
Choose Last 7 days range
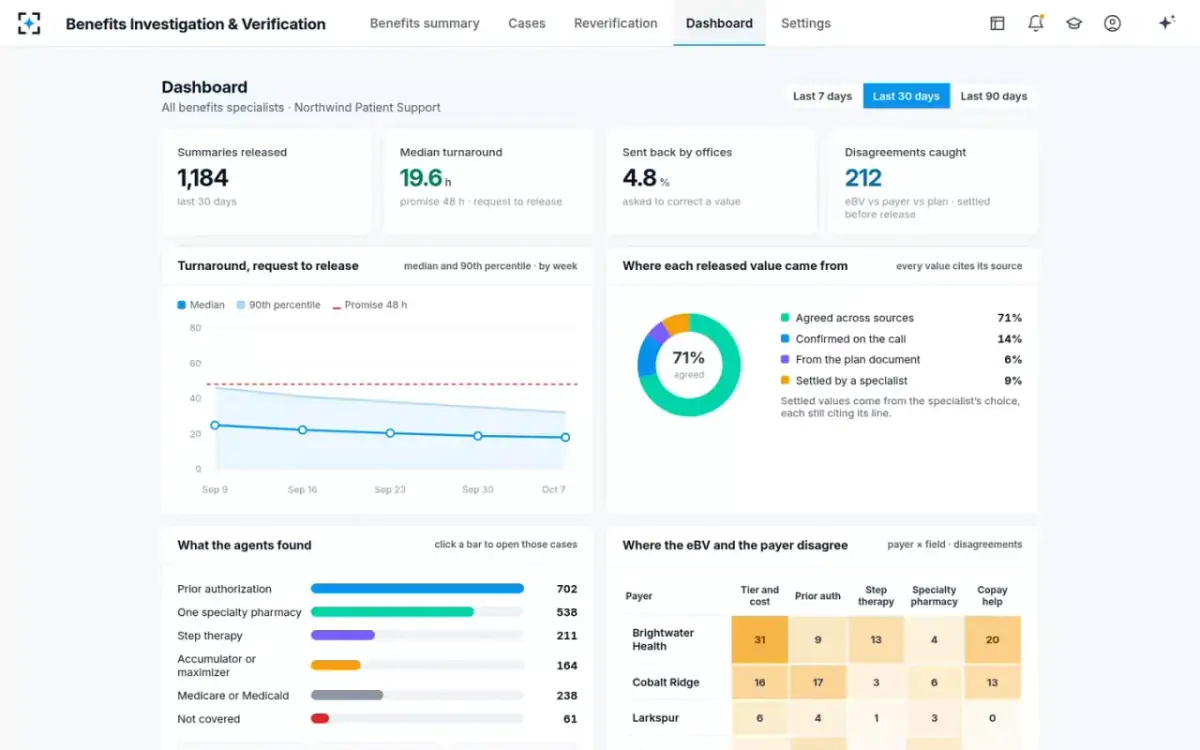822,96
